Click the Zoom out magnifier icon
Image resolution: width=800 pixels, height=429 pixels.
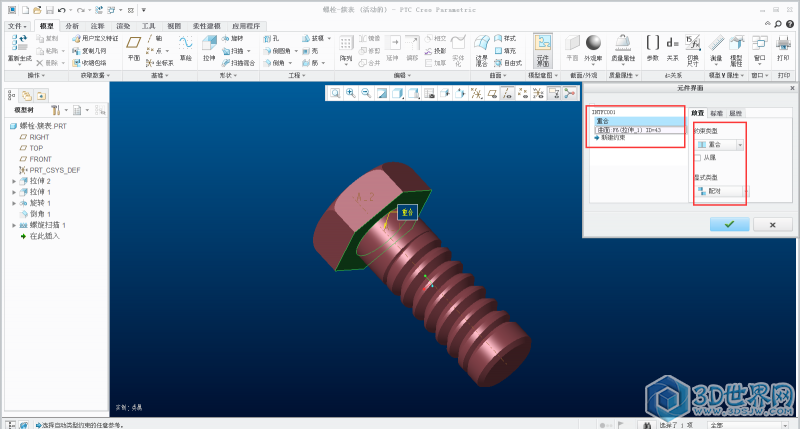pyautogui.click(x=366, y=93)
